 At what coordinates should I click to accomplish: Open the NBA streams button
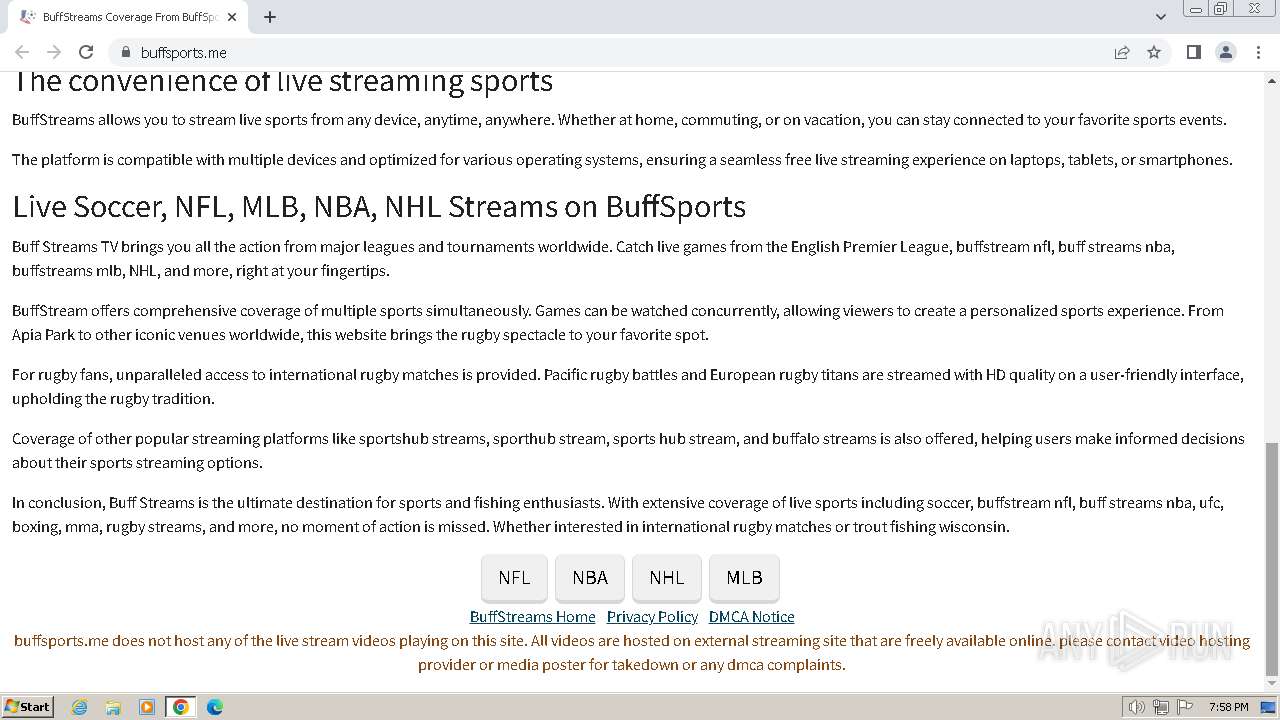[x=590, y=578]
